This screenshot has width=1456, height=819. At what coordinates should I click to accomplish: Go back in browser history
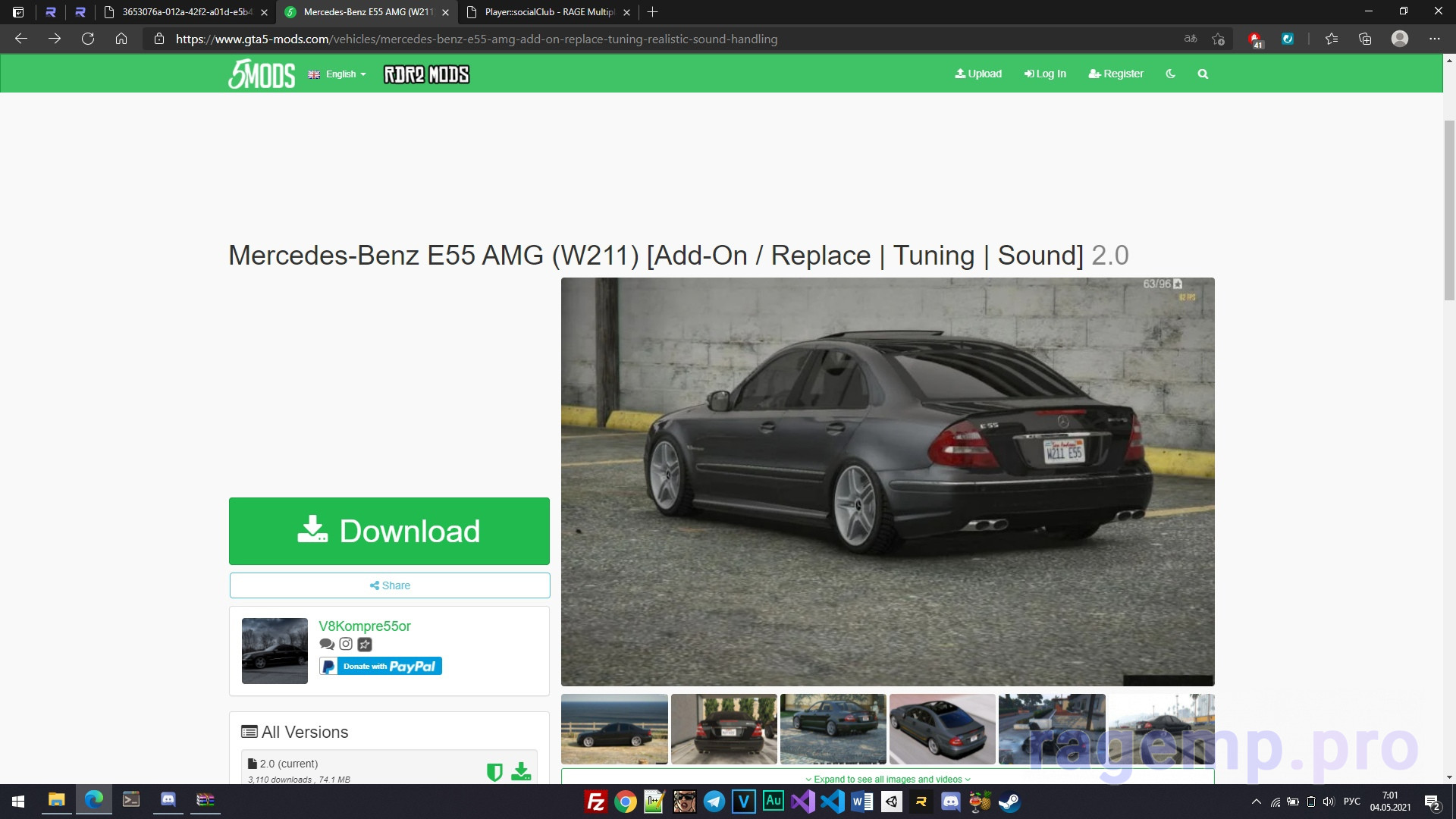21,39
